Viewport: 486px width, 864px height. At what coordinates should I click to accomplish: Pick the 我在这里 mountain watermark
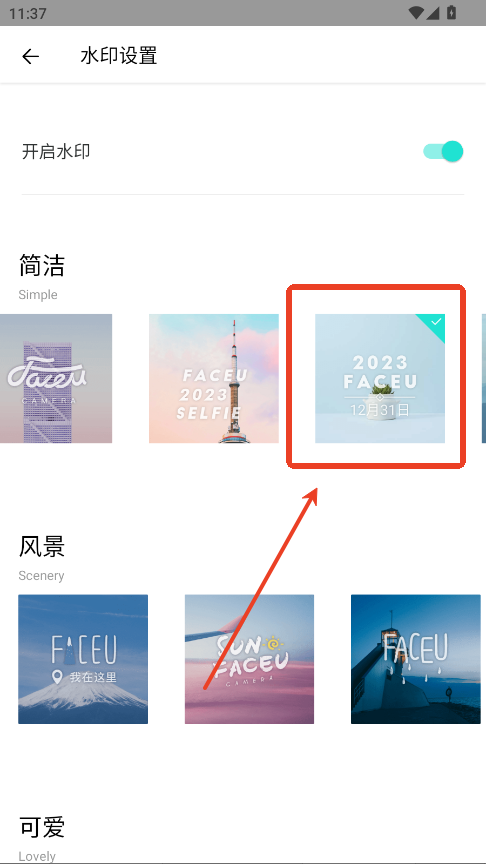(x=83, y=659)
